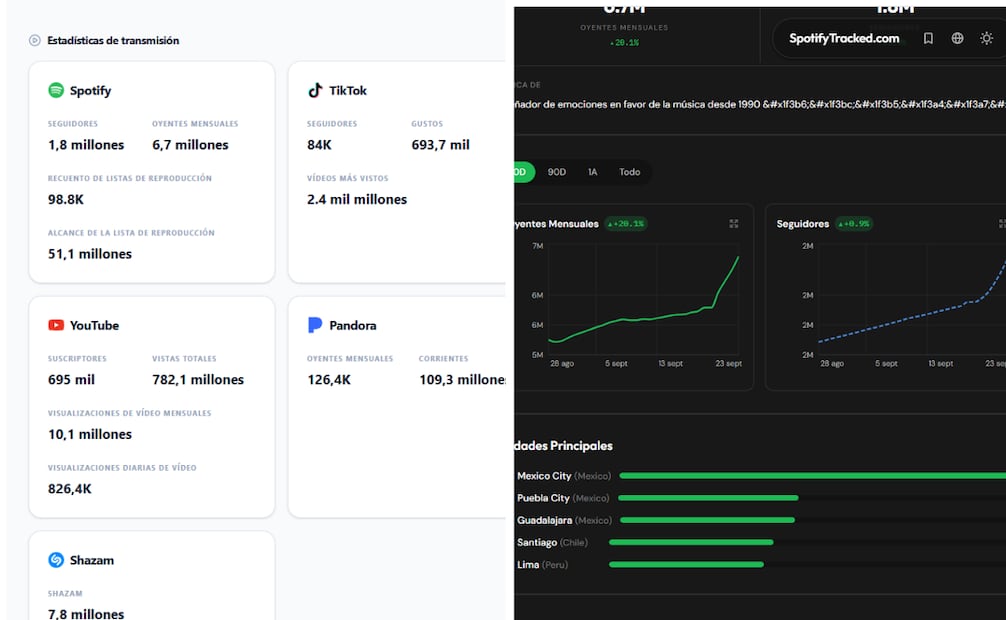Image resolution: width=1006 pixels, height=620 pixels.
Task: Click the bookmark icon beside SpotifyTracked.com
Action: pos(928,39)
